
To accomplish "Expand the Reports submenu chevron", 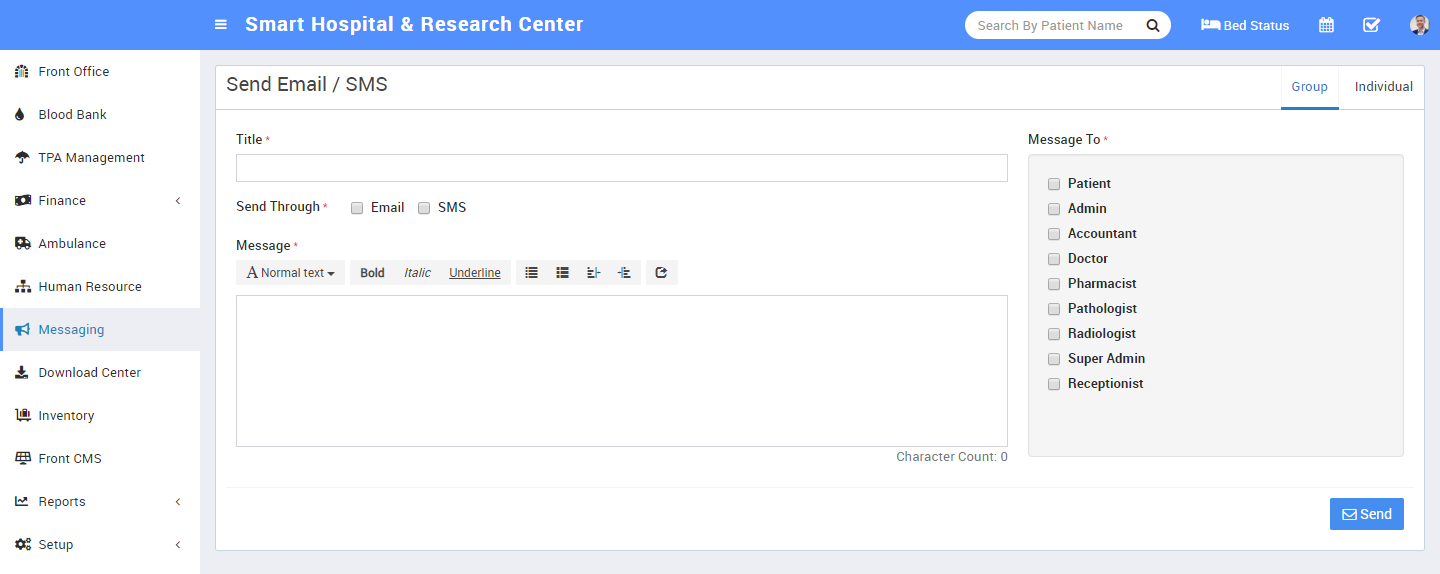I will (x=178, y=502).
